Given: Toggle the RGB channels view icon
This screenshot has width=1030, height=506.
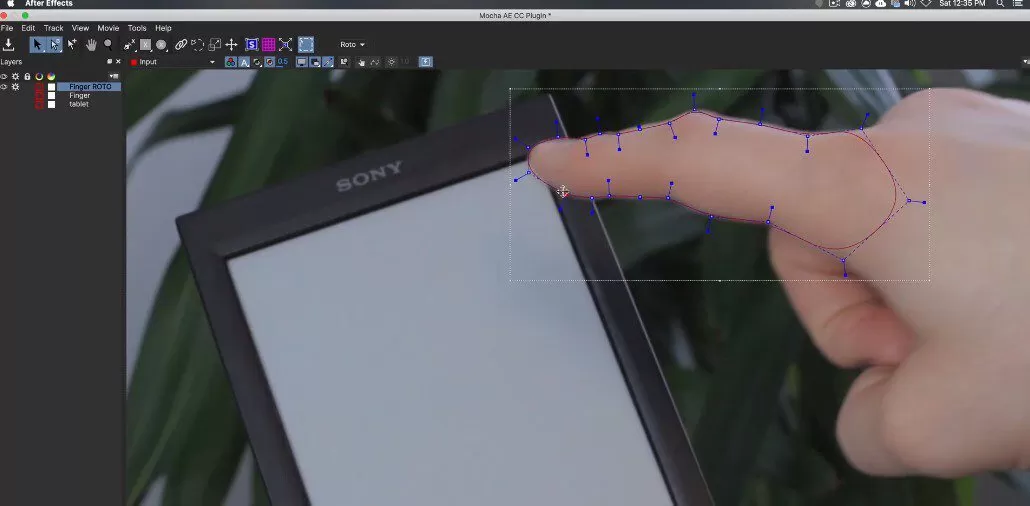Looking at the screenshot, I should pyautogui.click(x=231, y=62).
